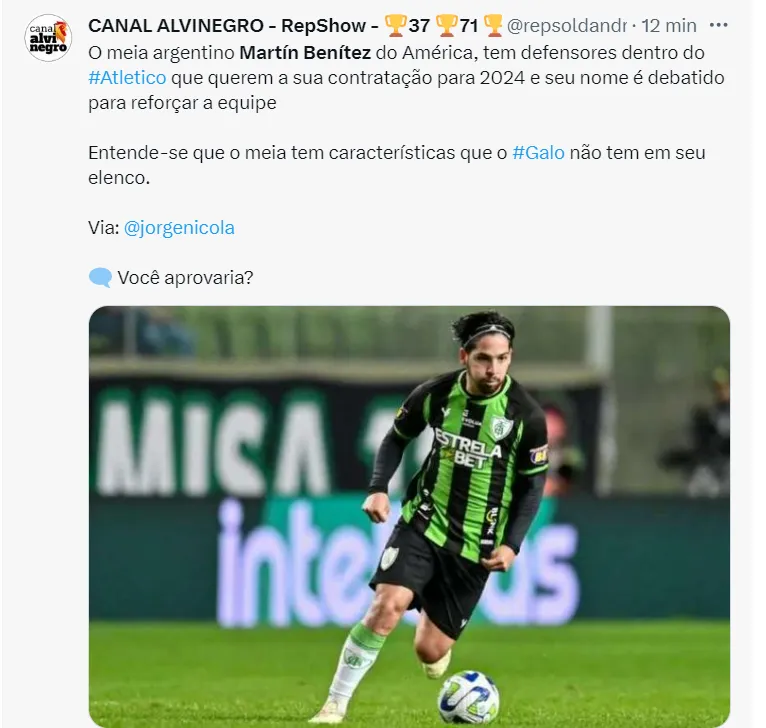Click the number 71 in the account name
The image size is (766, 728).
tap(469, 25)
